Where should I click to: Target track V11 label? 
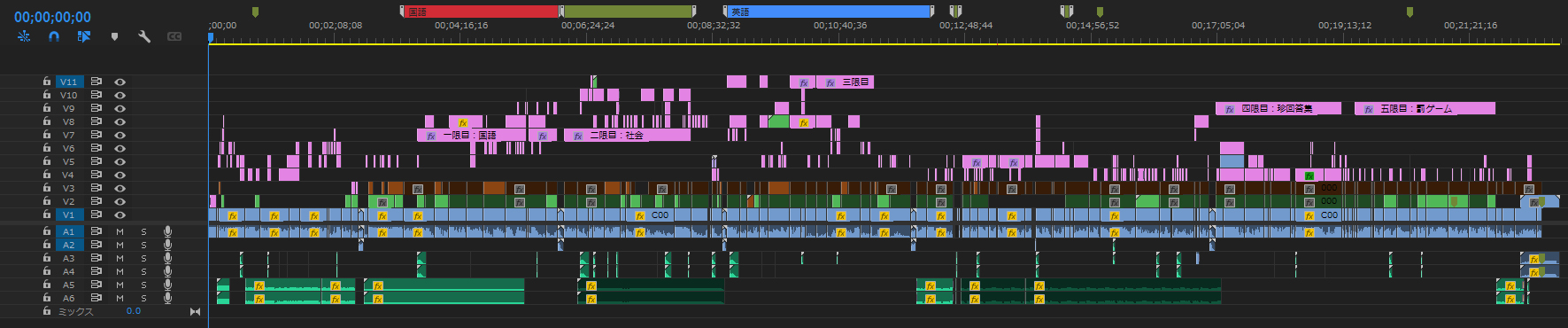(x=69, y=82)
